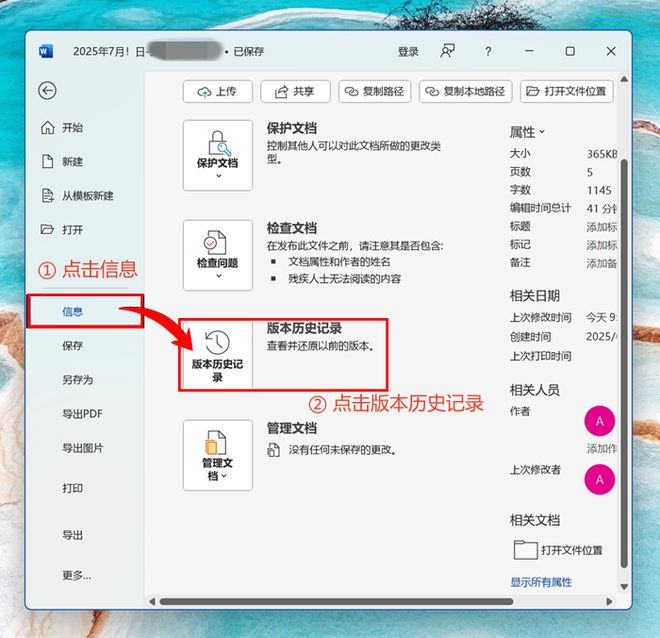Image resolution: width=660 pixels, height=638 pixels.
Task: Click the 作者 avatar circle
Action: click(x=599, y=421)
